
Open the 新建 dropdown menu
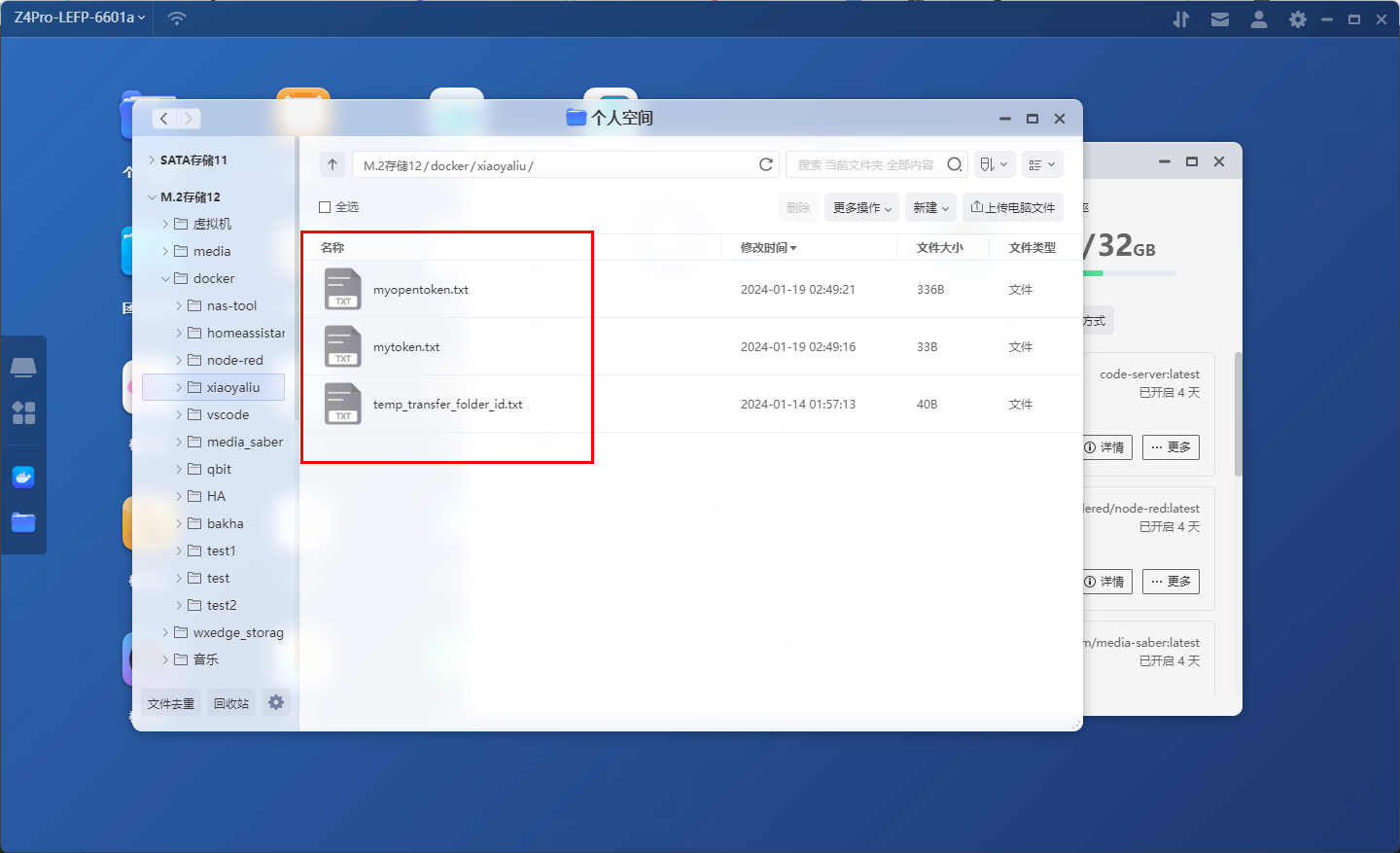point(930,207)
